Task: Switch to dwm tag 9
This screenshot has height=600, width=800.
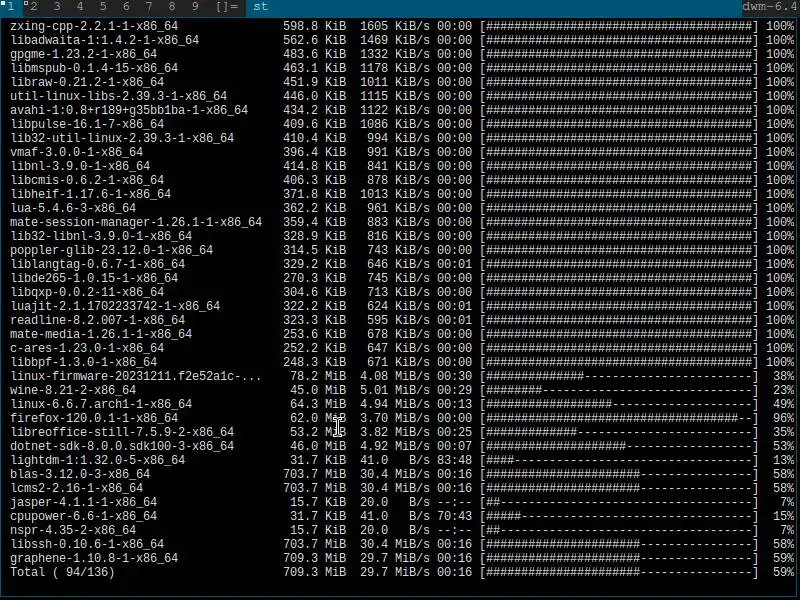Action: (194, 7)
